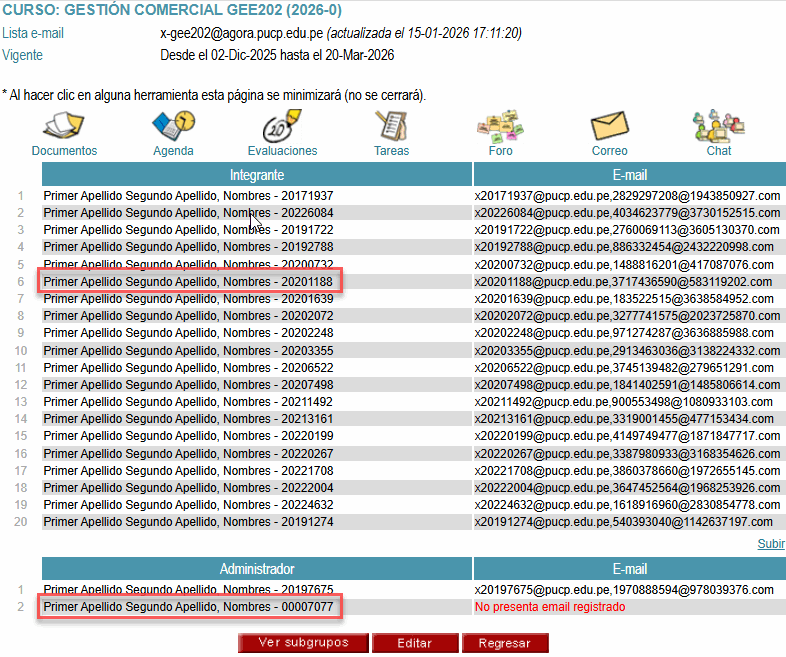Select member row ending in 20201188
The width and height of the screenshot is (786, 657).
tap(189, 282)
